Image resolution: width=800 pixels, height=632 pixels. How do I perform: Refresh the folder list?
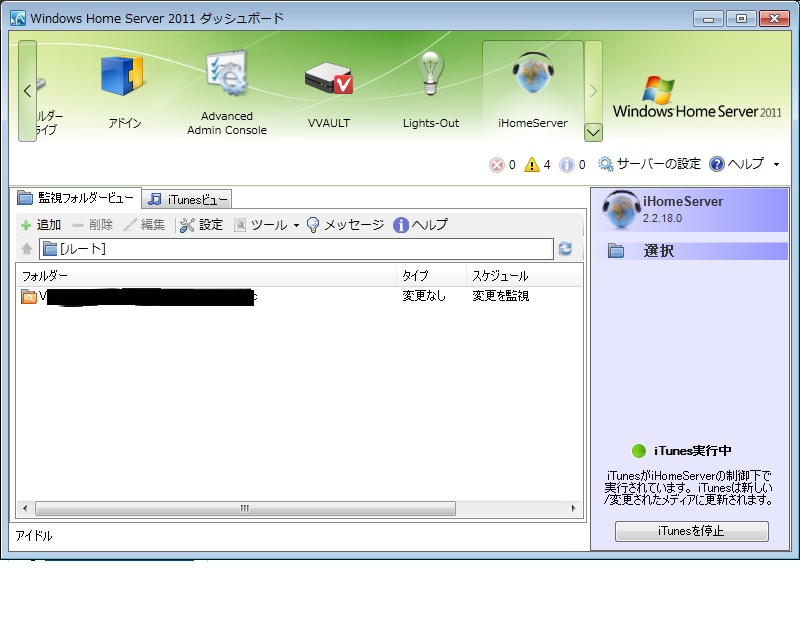(565, 249)
